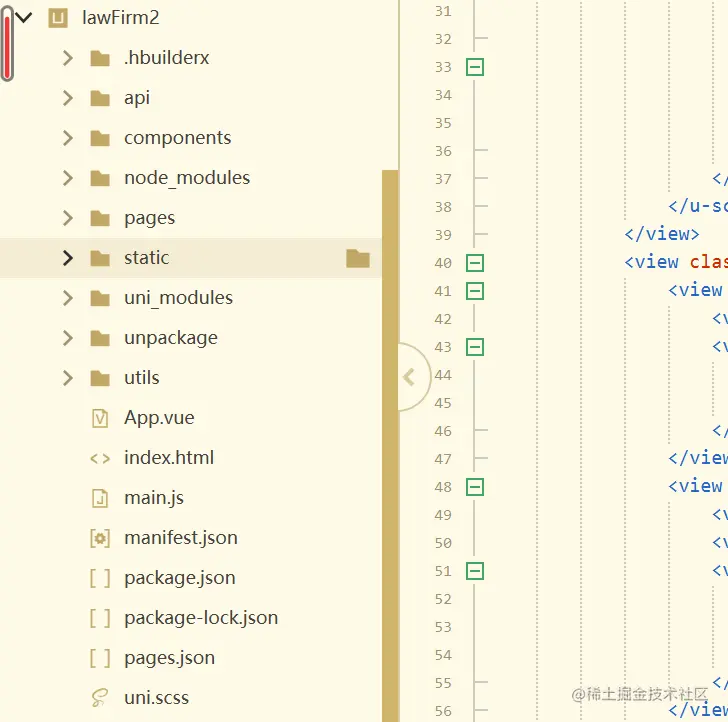This screenshot has width=728, height=722.
Task: Fold code block at line 33
Action: (x=475, y=67)
